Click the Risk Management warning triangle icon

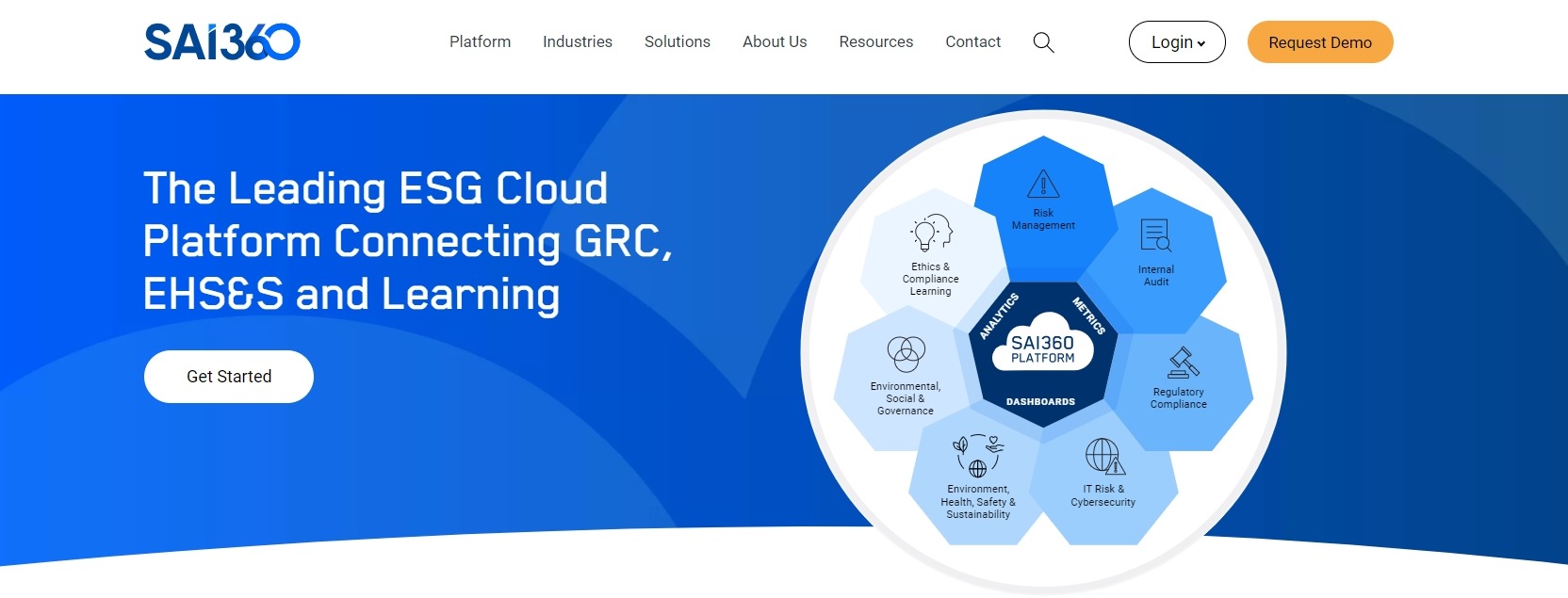coord(1043,184)
